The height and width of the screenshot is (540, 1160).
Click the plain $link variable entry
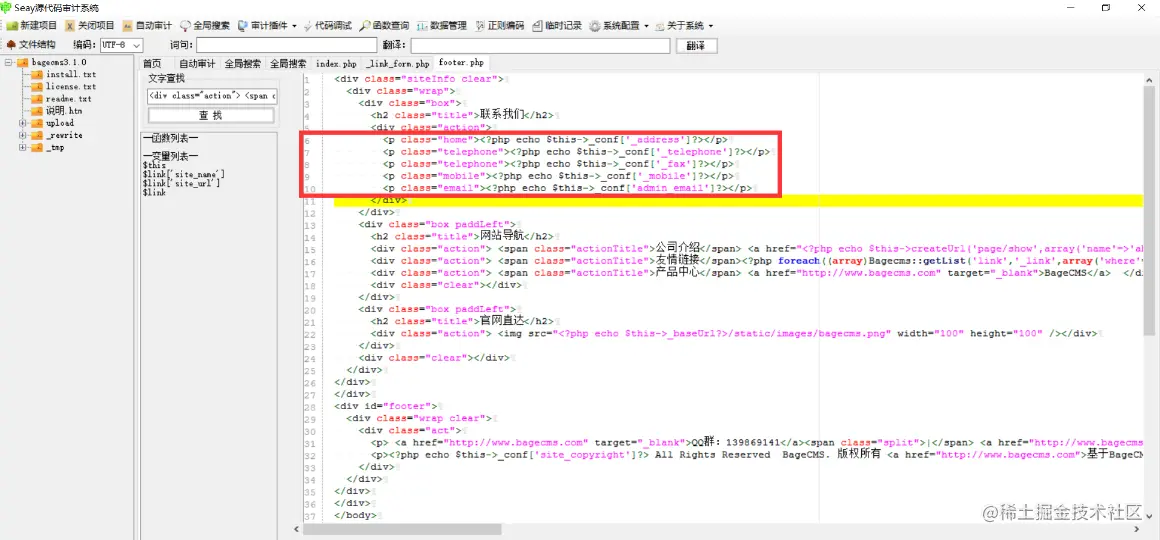[154, 192]
